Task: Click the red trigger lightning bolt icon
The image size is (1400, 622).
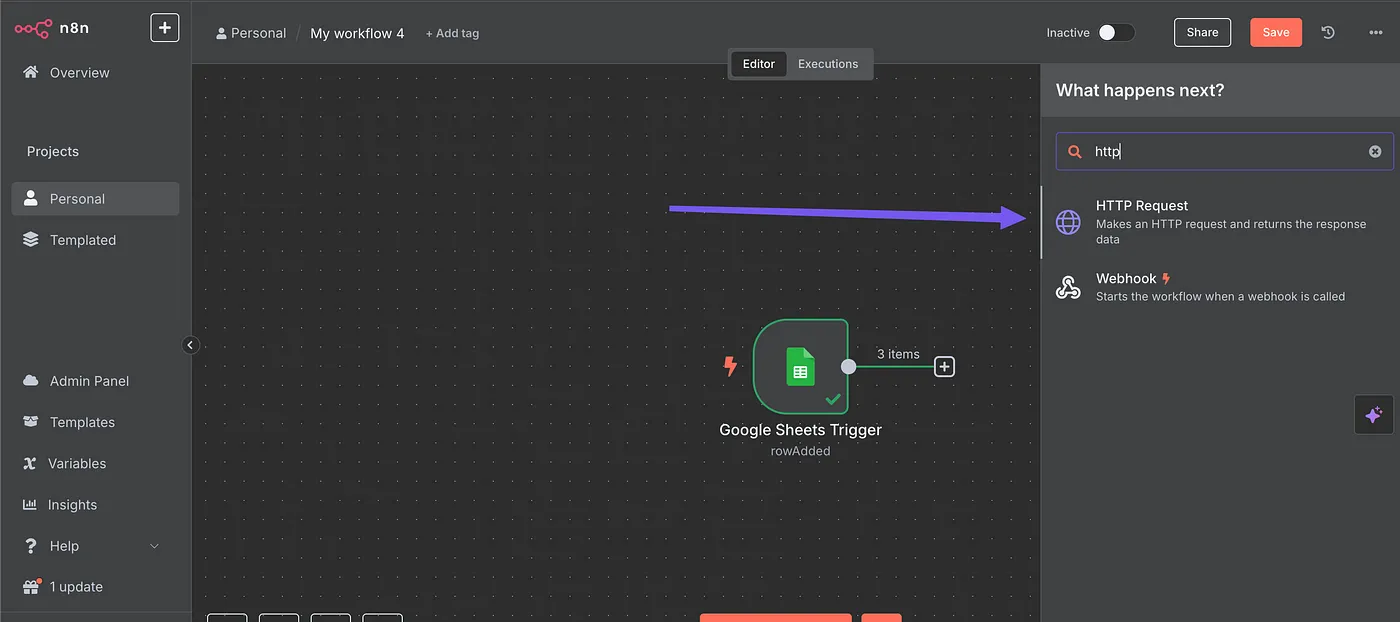Action: click(x=730, y=366)
